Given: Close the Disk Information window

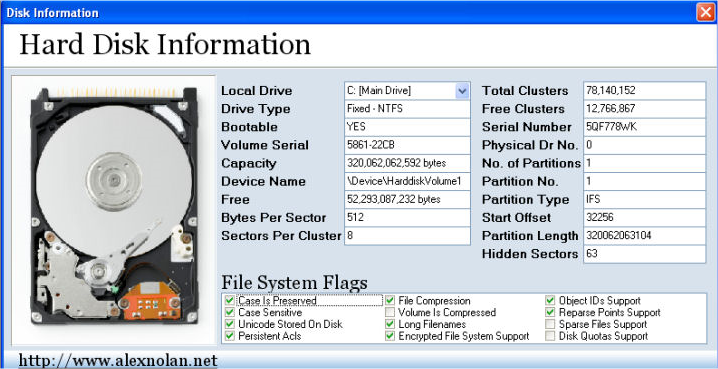Looking at the screenshot, I should tap(706, 12).
